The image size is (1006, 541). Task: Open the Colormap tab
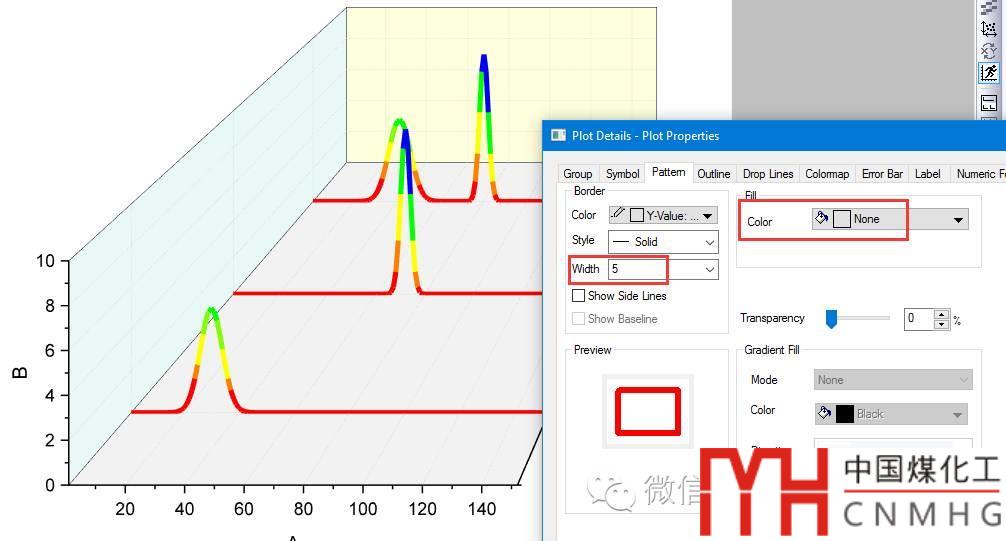coord(827,174)
